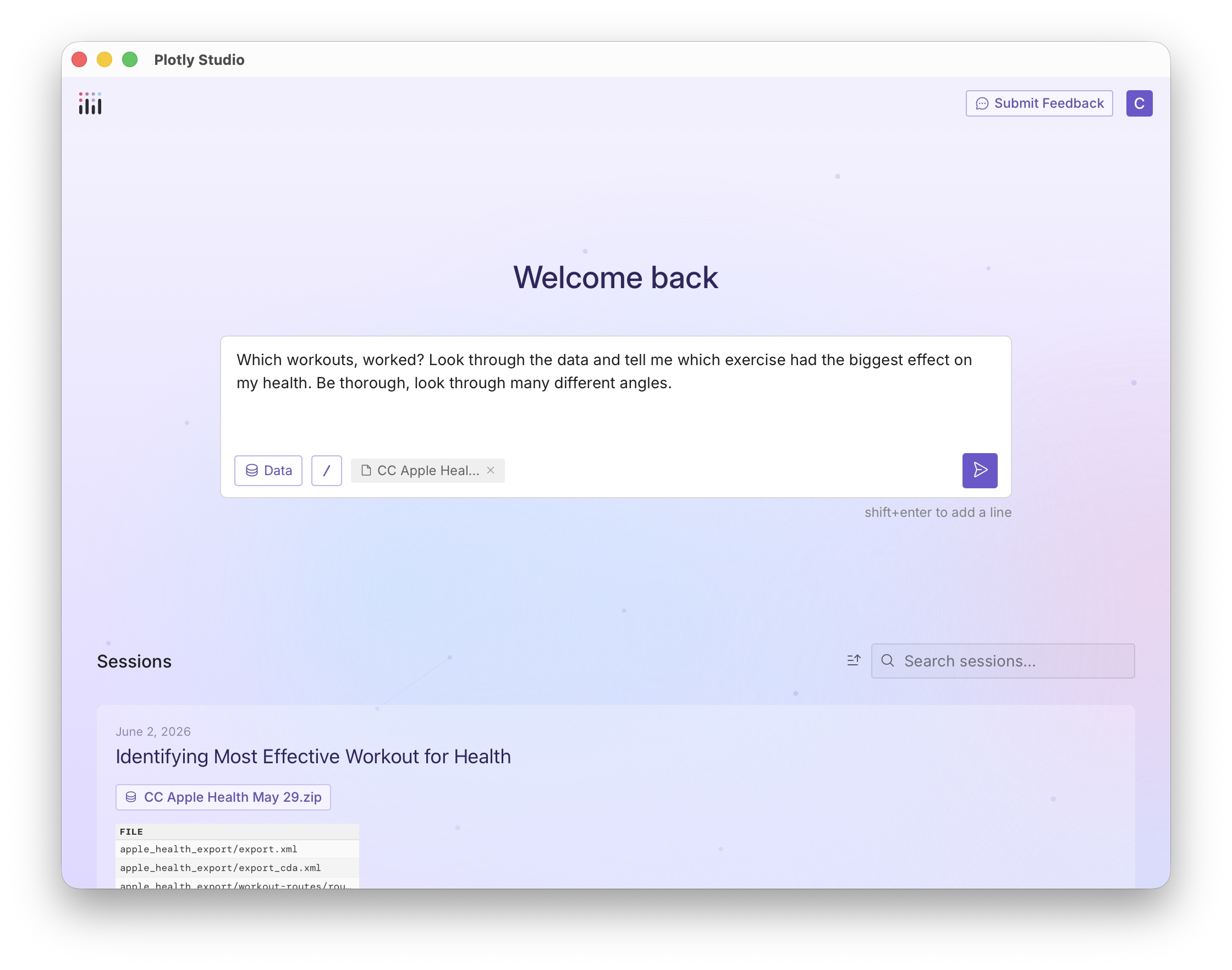Viewport: 1232px width, 970px height.
Task: Click the June 2, 2026 session date
Action: [x=153, y=731]
